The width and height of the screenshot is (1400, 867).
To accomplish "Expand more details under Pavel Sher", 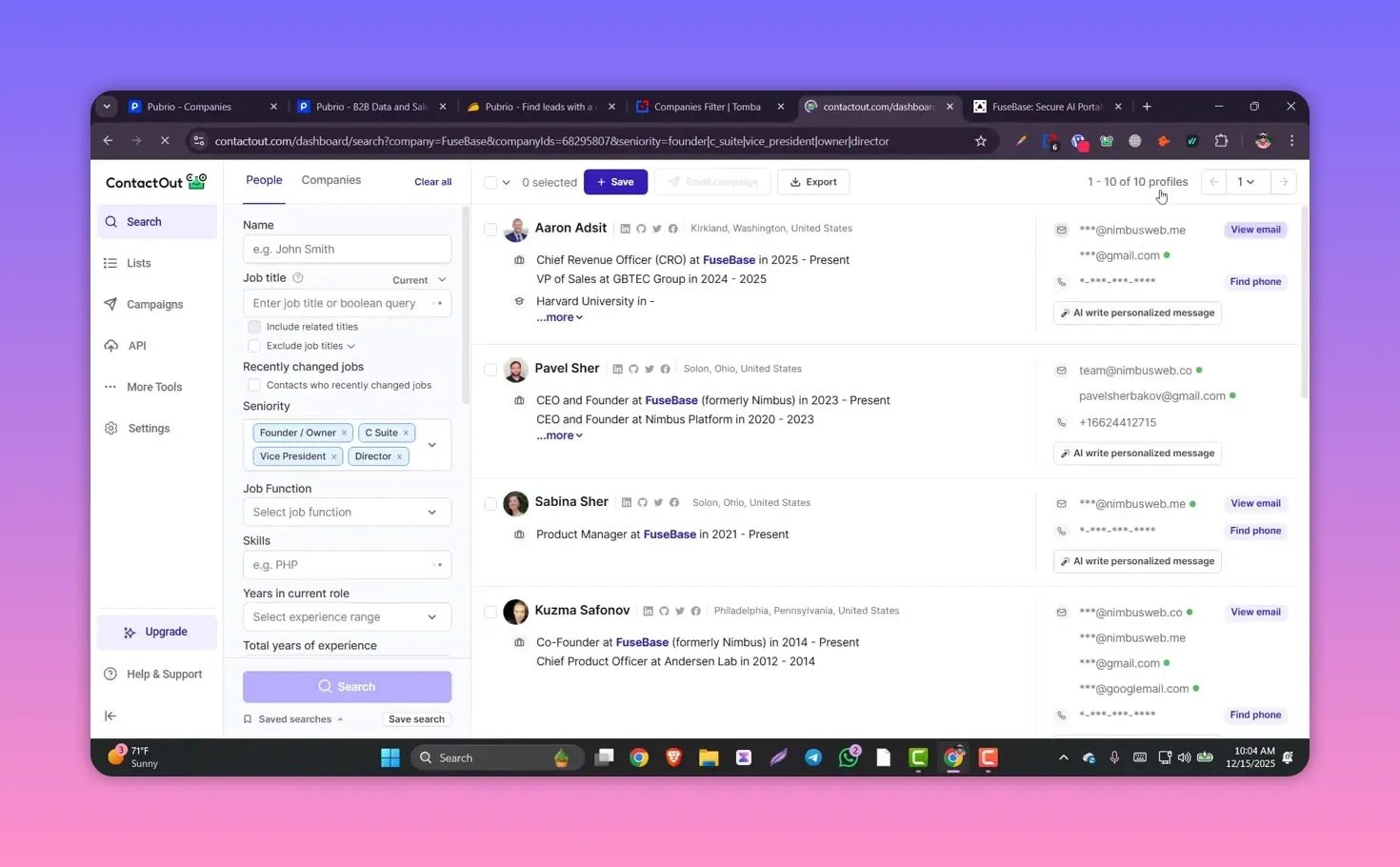I will point(559,435).
